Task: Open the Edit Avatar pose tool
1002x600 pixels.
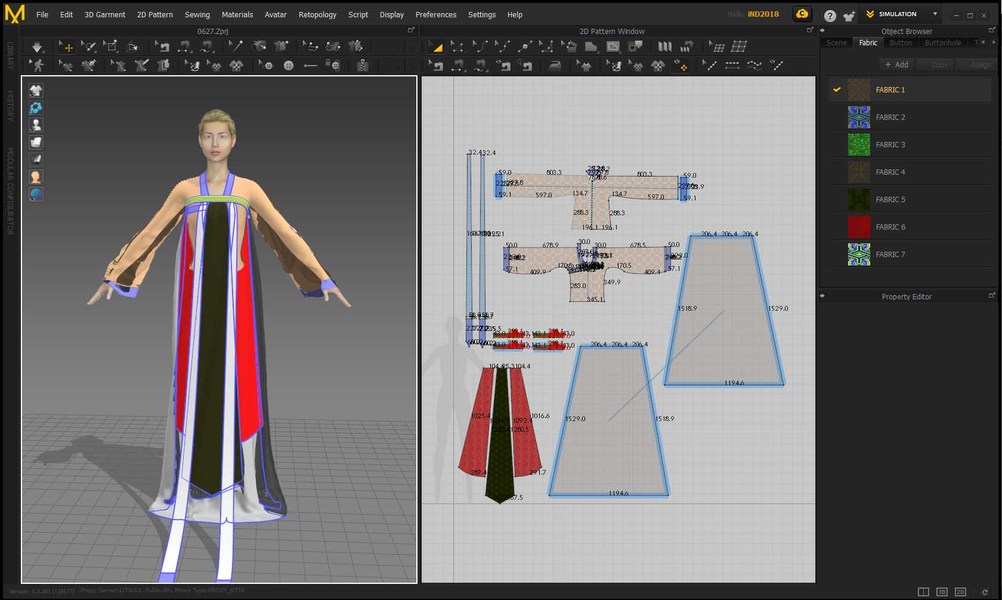Action: (x=37, y=65)
